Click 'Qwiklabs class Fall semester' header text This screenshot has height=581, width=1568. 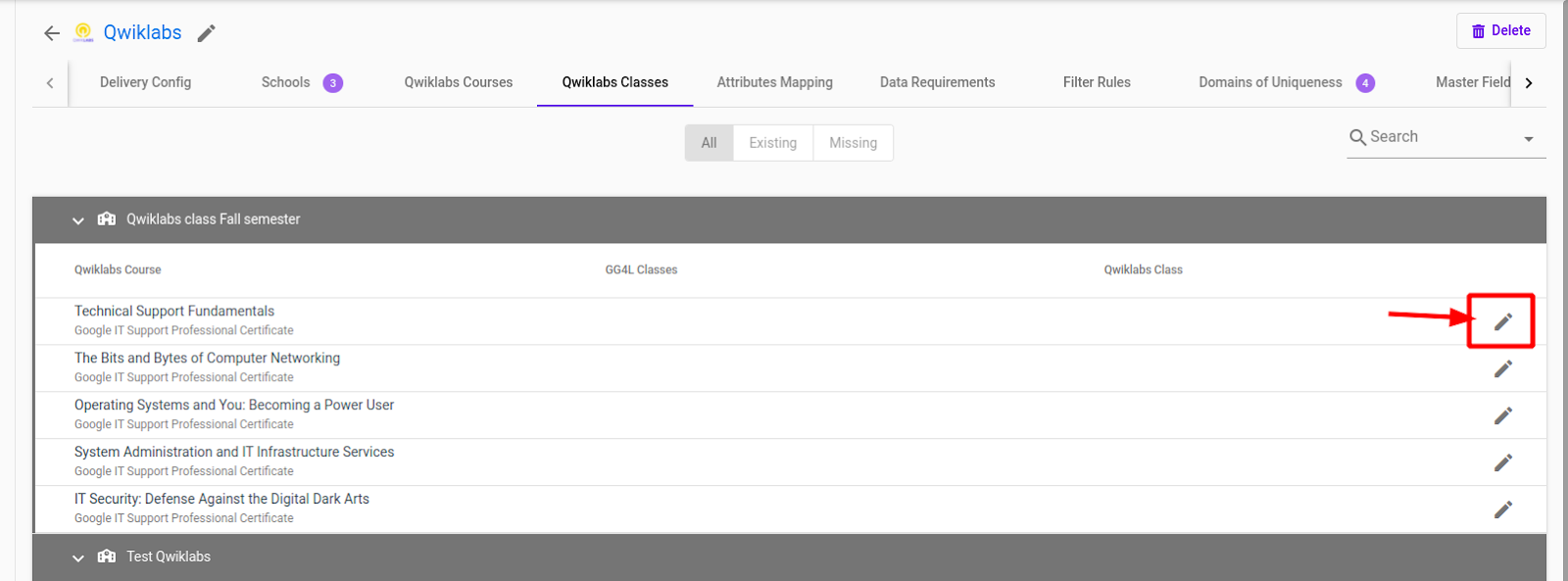(x=213, y=219)
